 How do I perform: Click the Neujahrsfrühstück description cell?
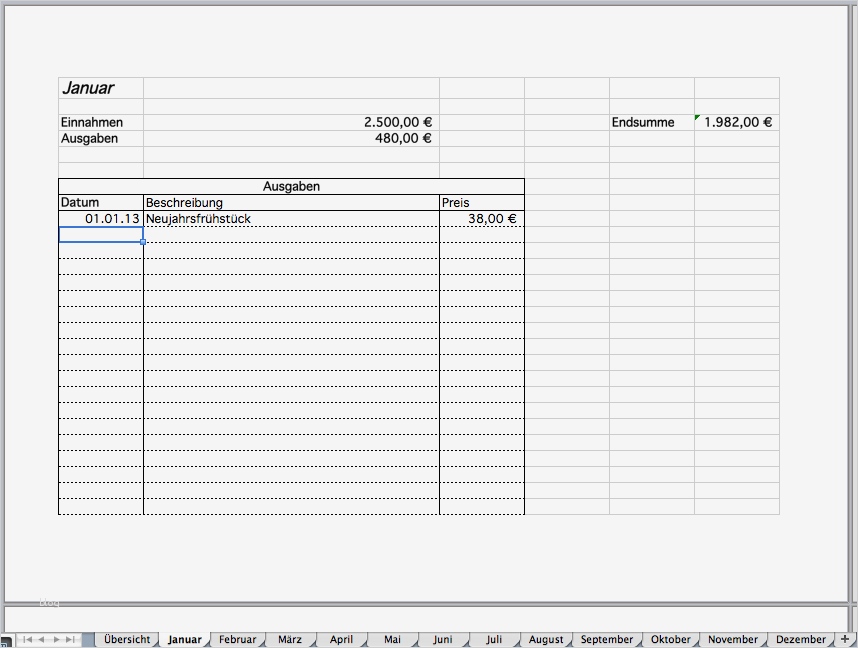click(290, 218)
